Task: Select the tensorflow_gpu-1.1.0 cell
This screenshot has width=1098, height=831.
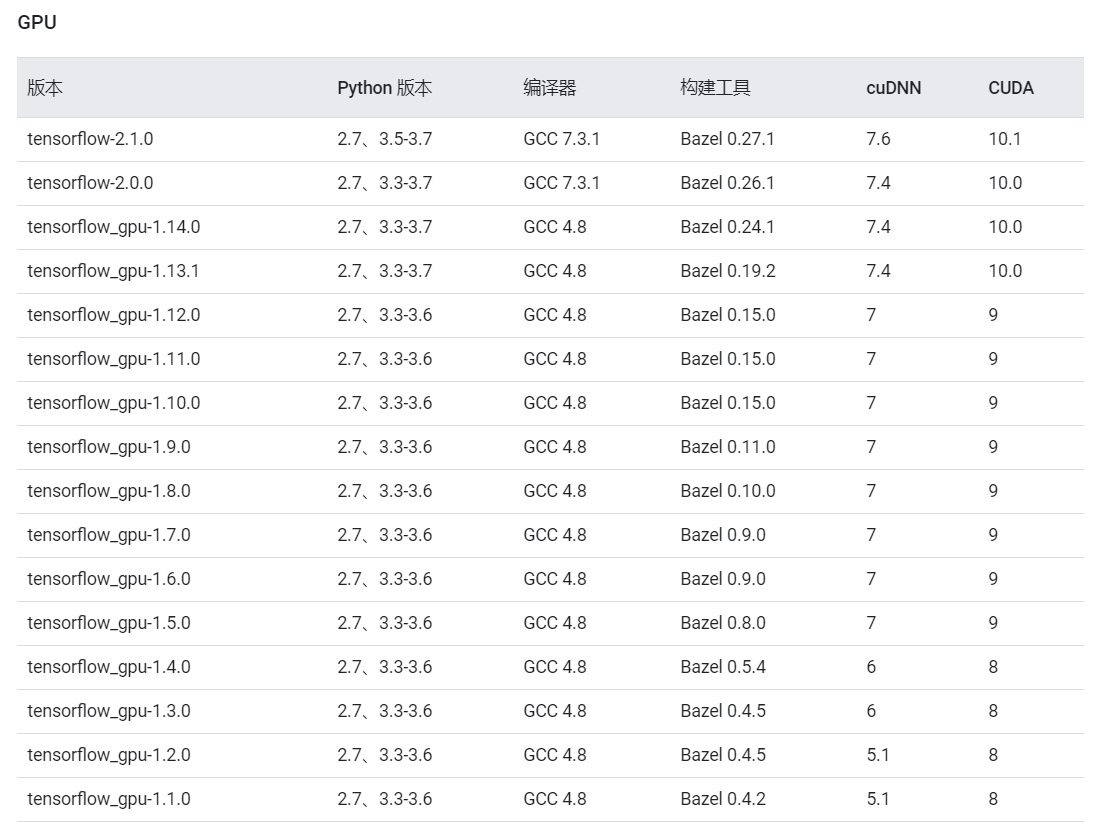Action: [109, 799]
